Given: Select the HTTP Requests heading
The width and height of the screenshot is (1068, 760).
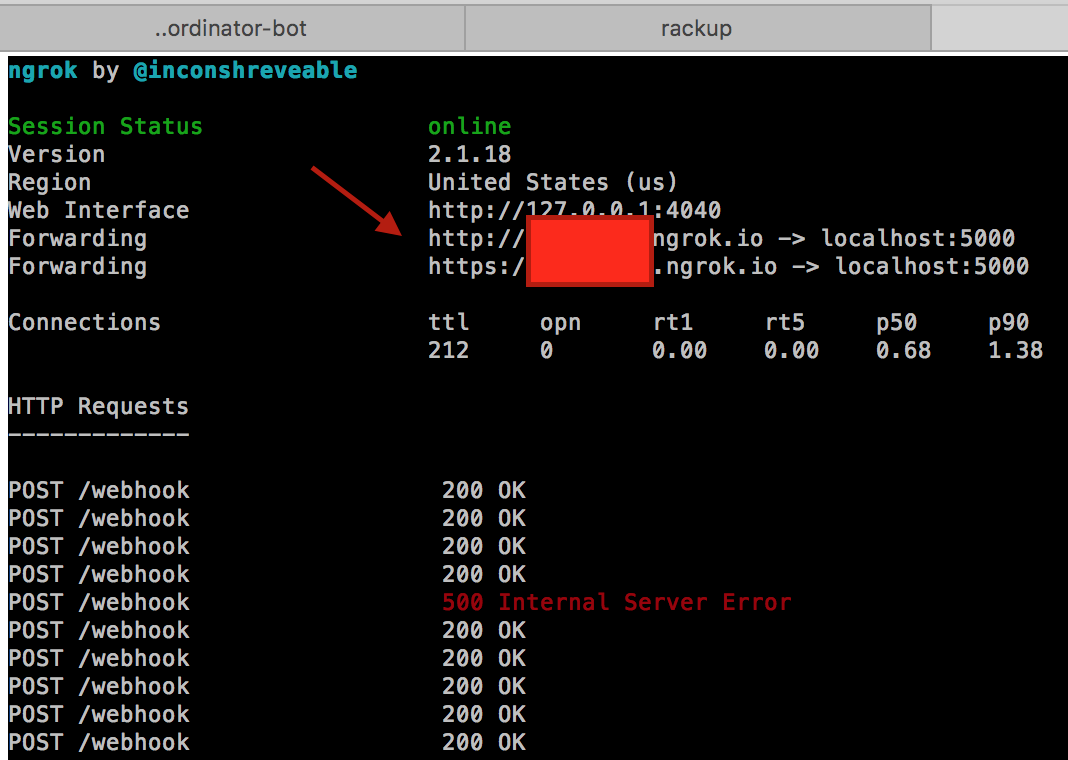Looking at the screenshot, I should [x=99, y=407].
